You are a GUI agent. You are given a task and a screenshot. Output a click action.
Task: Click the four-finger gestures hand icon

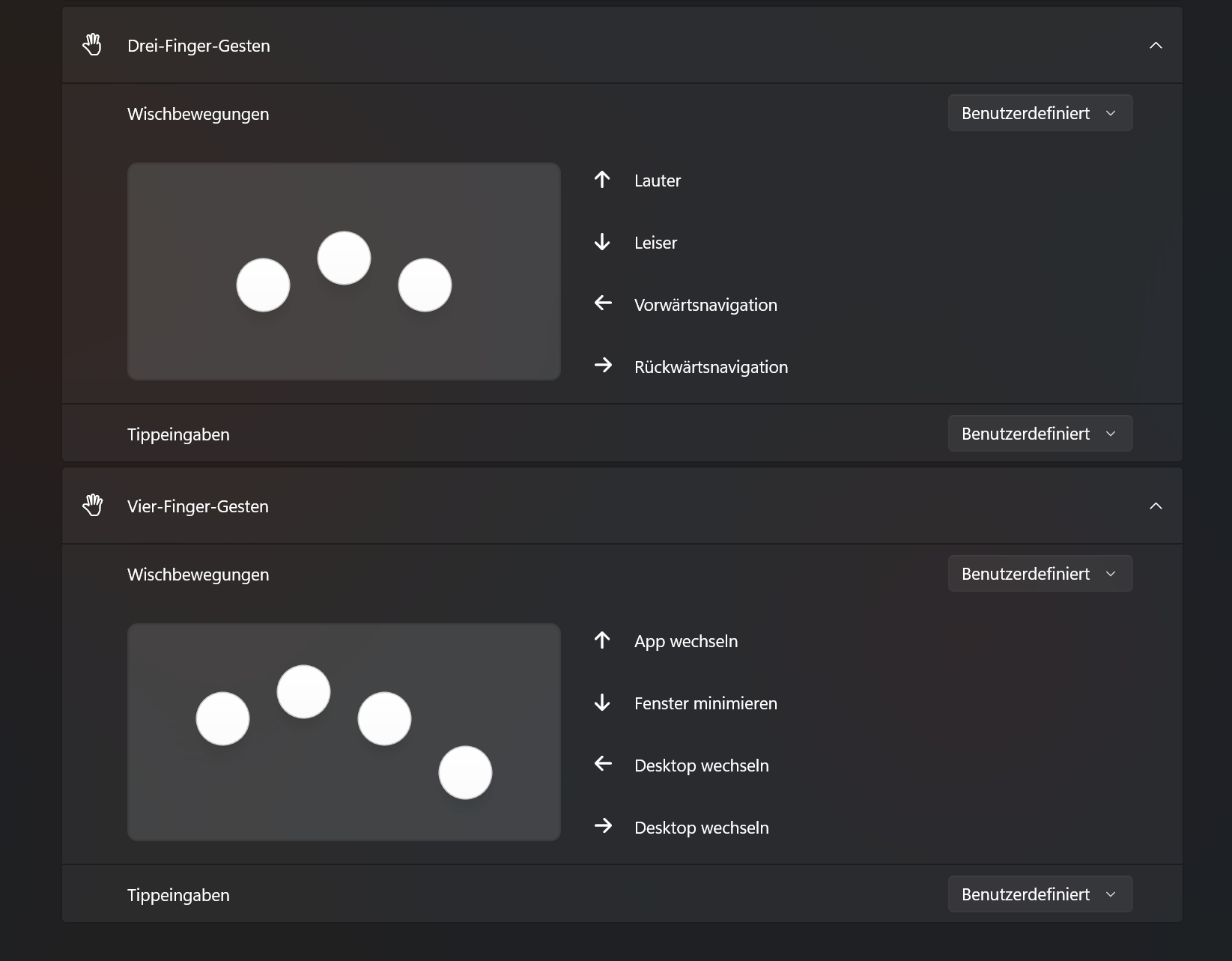point(92,506)
